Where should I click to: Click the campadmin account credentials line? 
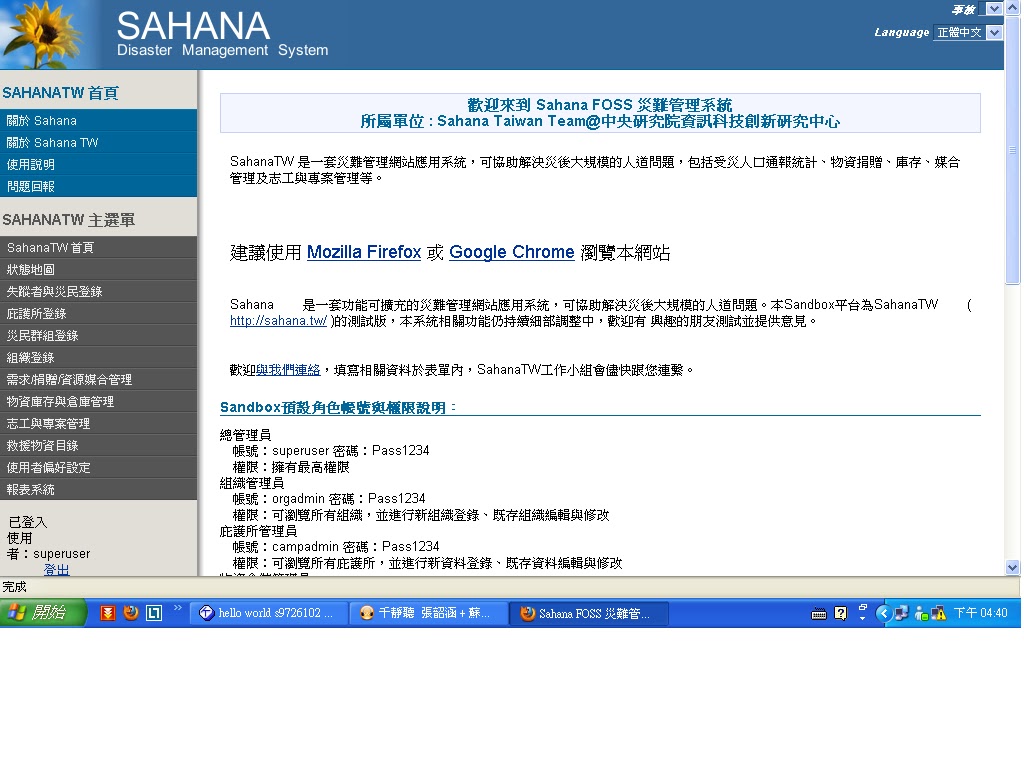click(336, 546)
